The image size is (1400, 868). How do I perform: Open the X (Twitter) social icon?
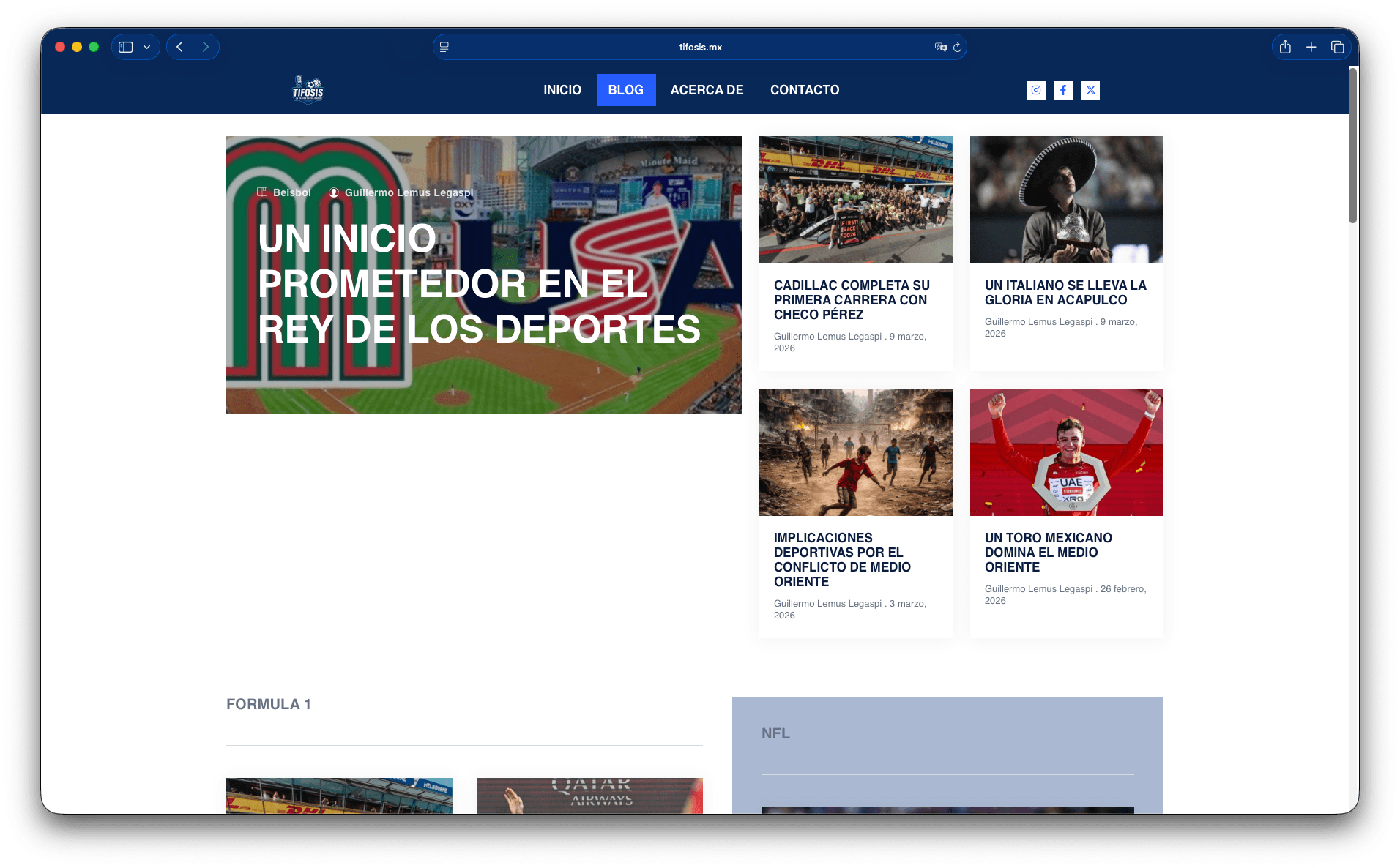[x=1090, y=90]
